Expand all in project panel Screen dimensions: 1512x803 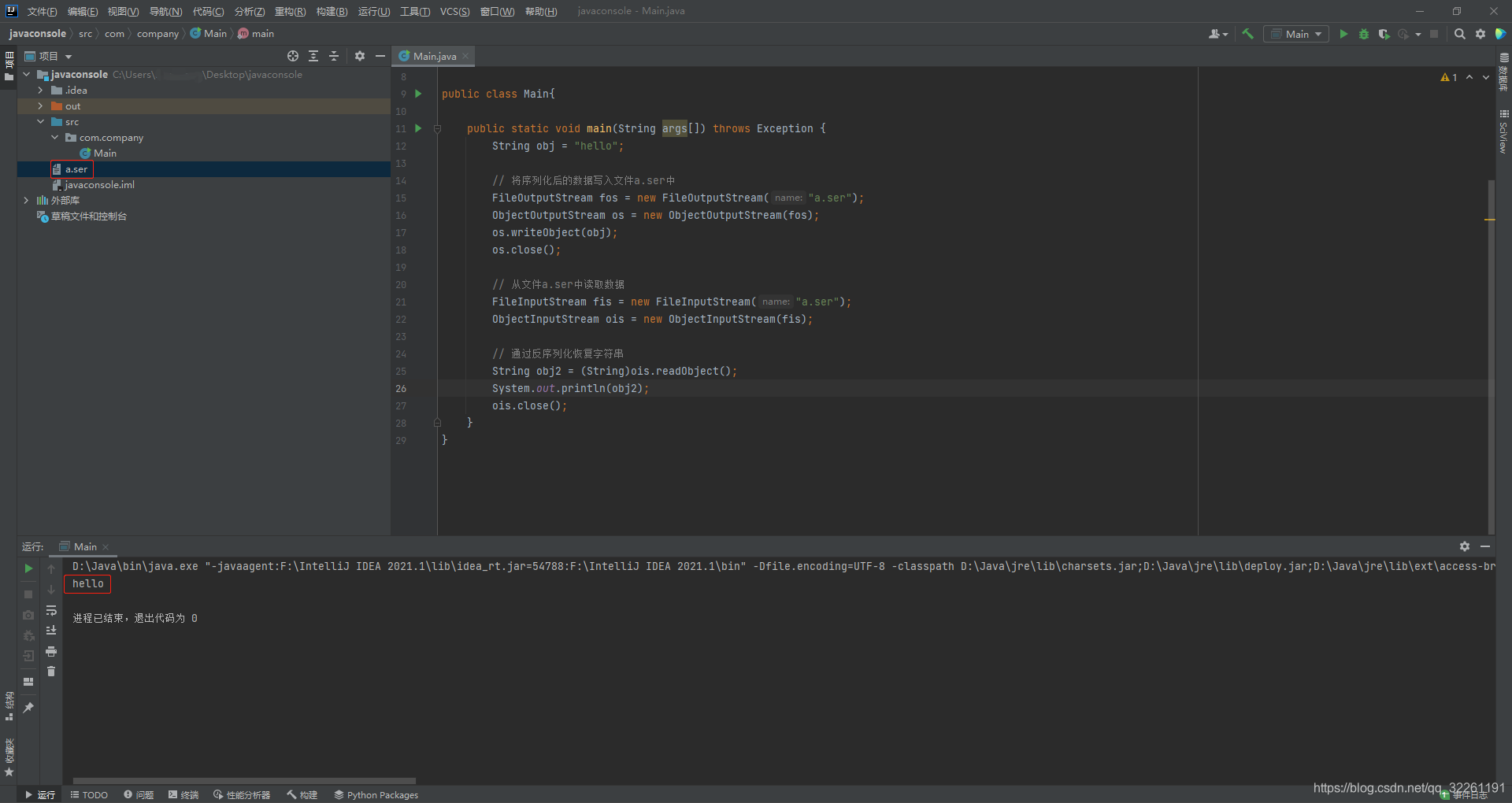tap(313, 56)
